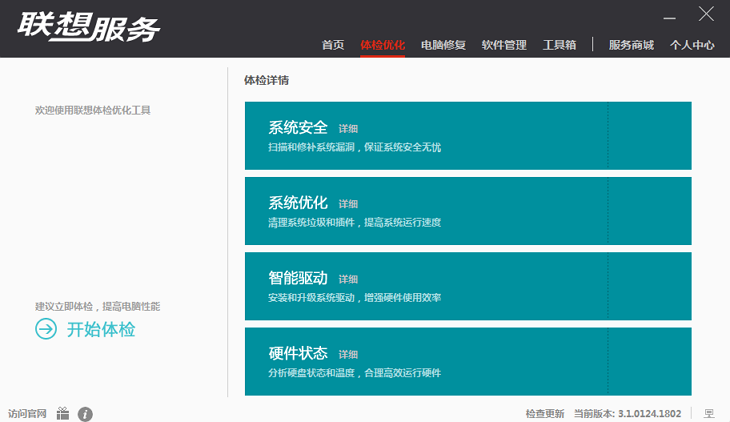730x422 pixels.
Task: Click the 联想服务 logo
Action: tap(88, 27)
